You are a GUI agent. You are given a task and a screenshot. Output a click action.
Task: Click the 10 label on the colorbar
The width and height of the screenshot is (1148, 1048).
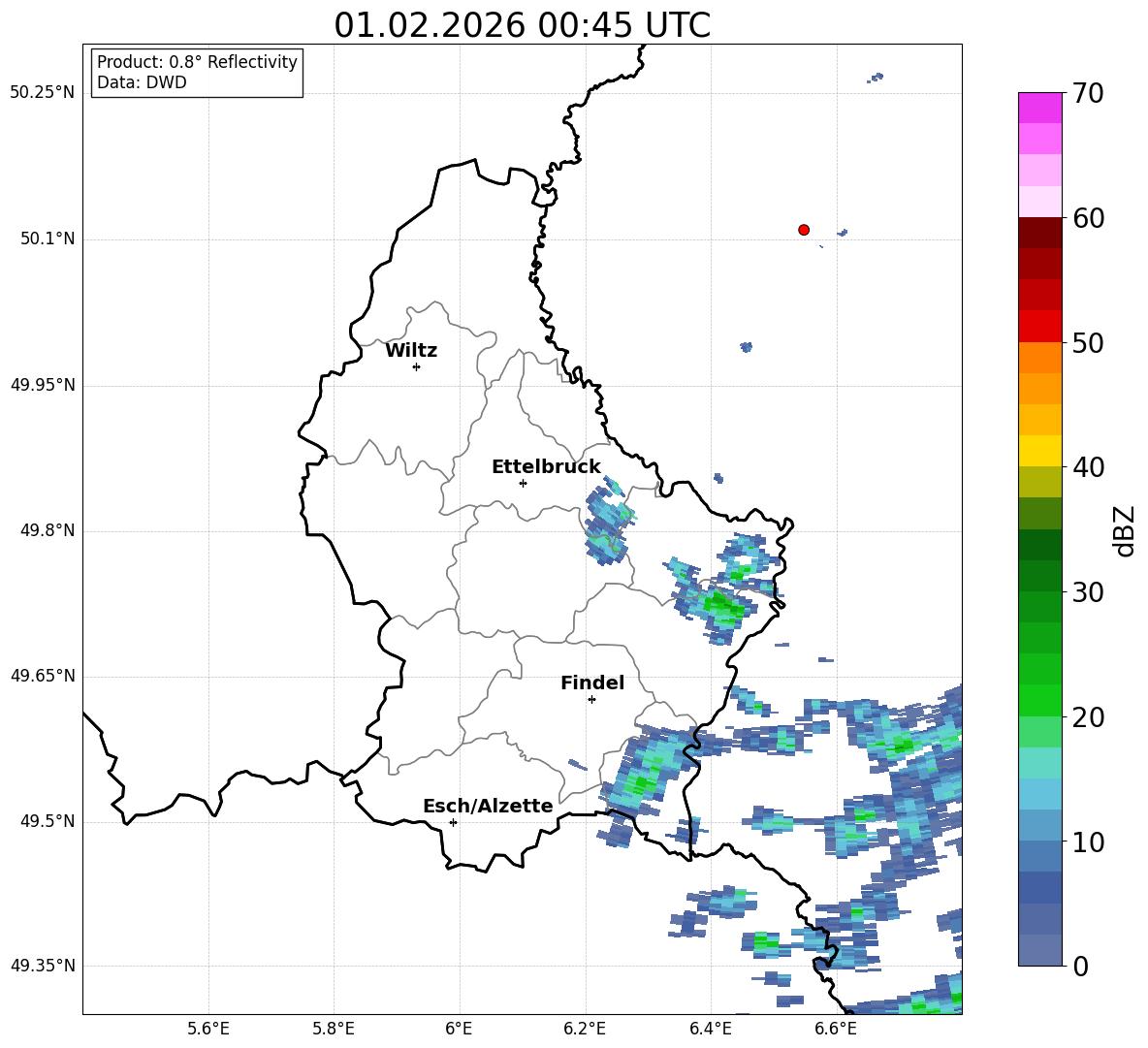(1087, 842)
